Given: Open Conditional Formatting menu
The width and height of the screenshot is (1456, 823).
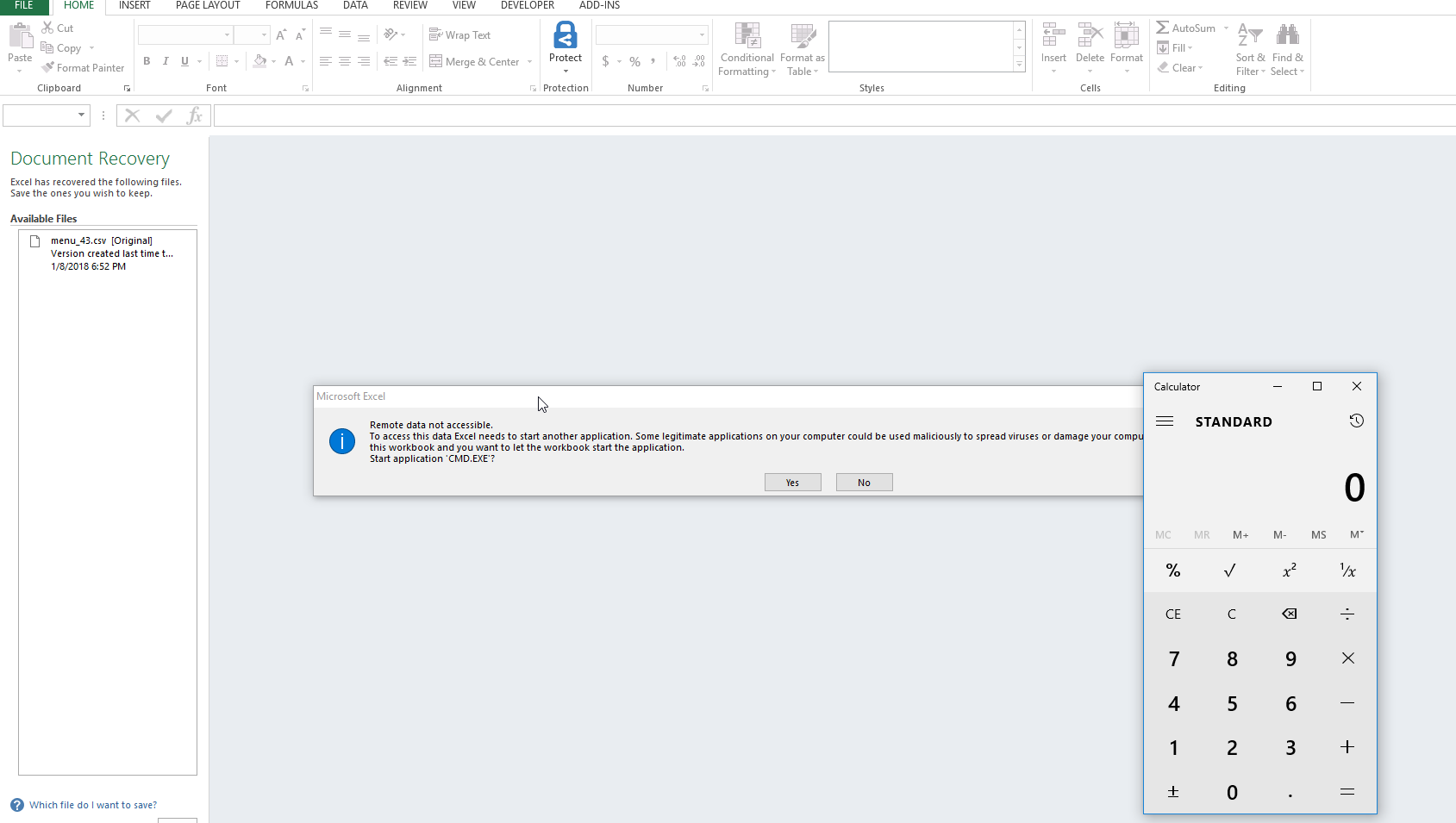Looking at the screenshot, I should click(x=747, y=49).
